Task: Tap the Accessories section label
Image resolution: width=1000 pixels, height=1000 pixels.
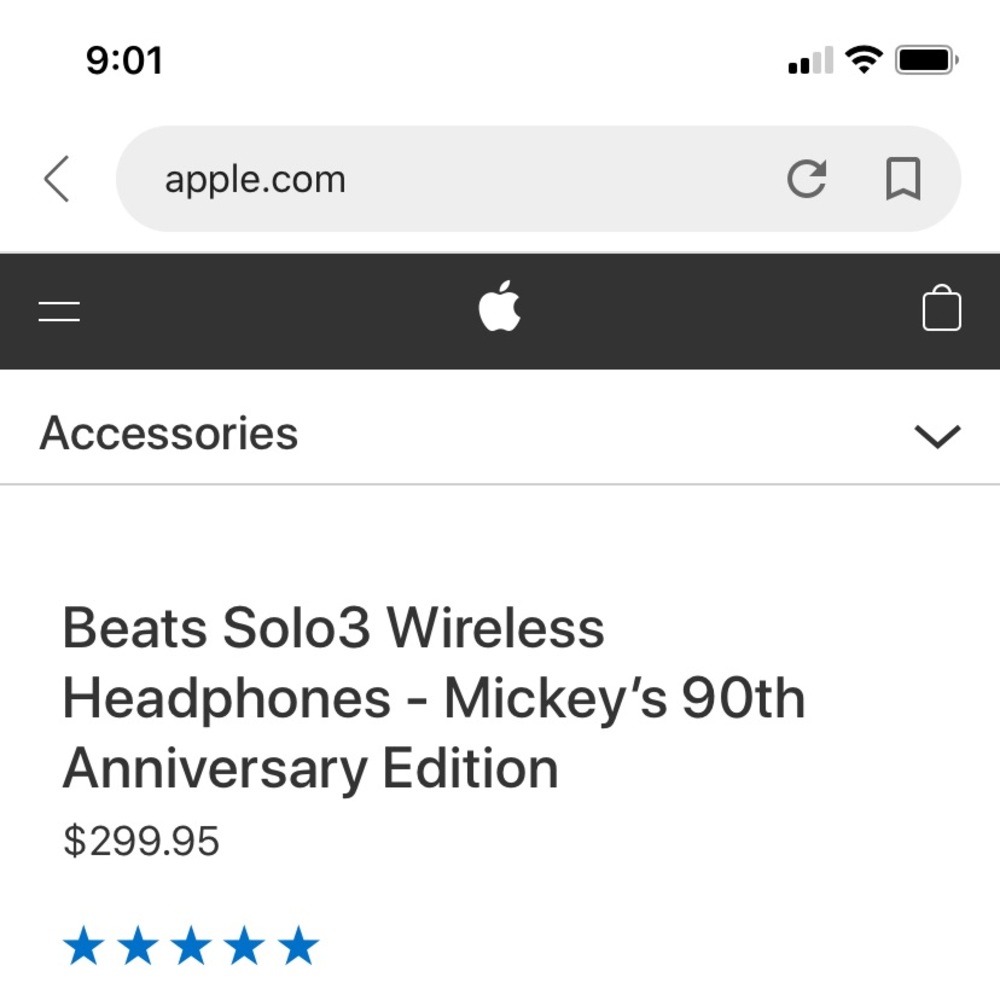Action: (x=169, y=434)
